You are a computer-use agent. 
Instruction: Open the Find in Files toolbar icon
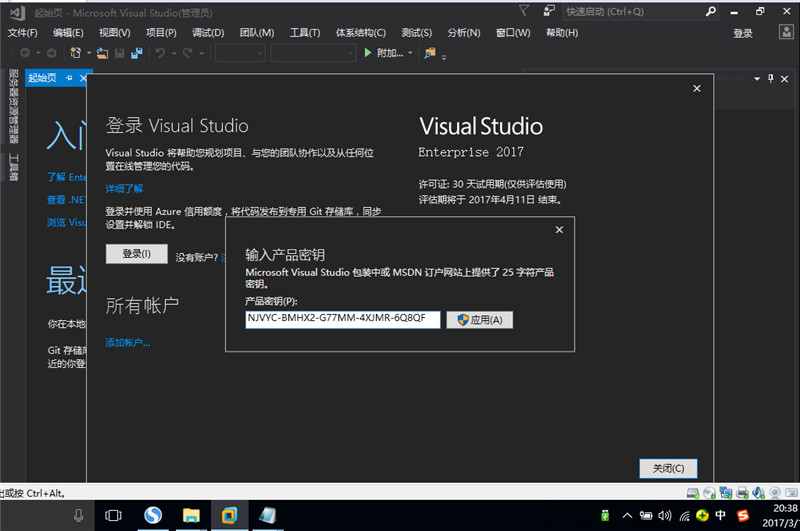click(x=430, y=53)
